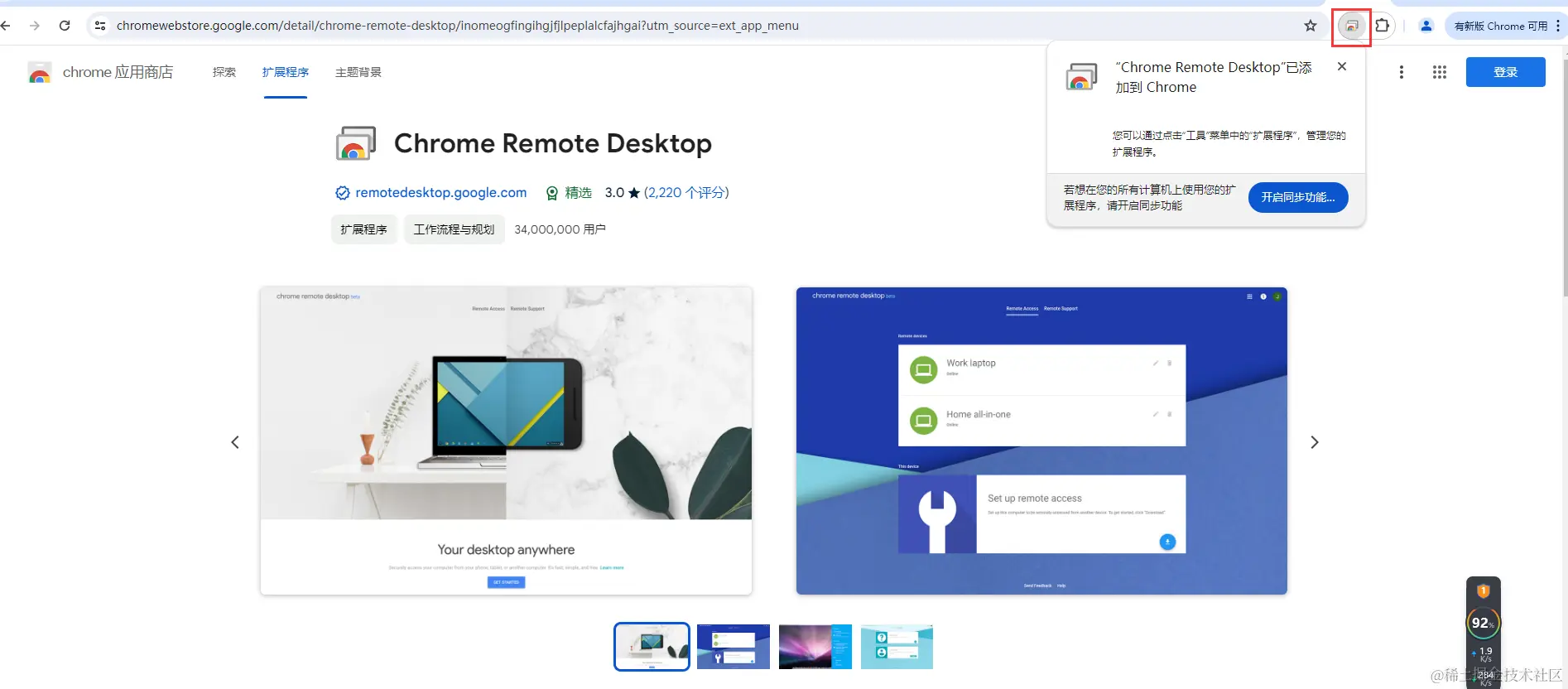Click the 92% gauge on floating widget
The image size is (1568, 689).
click(1483, 623)
